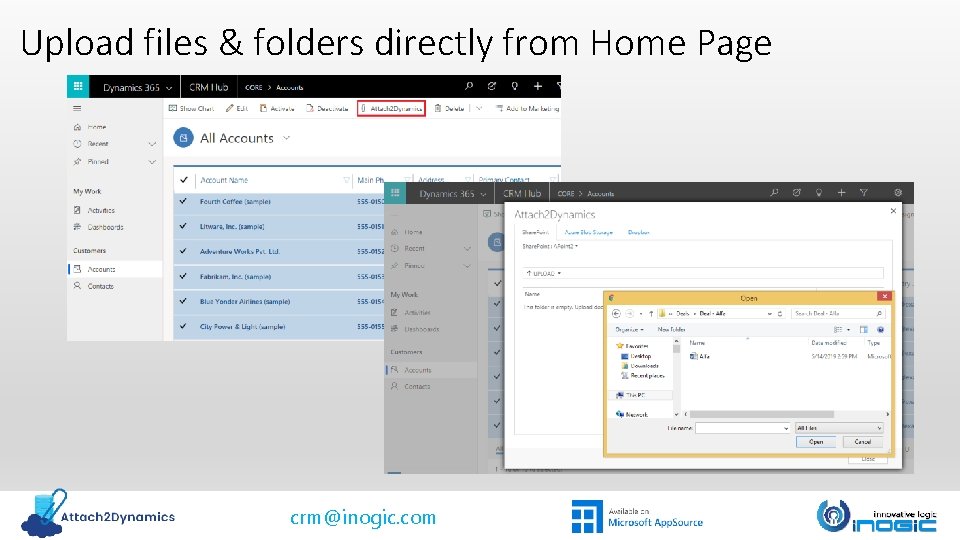Image resolution: width=960 pixels, height=540 pixels.
Task: Click the search magnifier in the right screenshot's top bar
Action: (774, 193)
